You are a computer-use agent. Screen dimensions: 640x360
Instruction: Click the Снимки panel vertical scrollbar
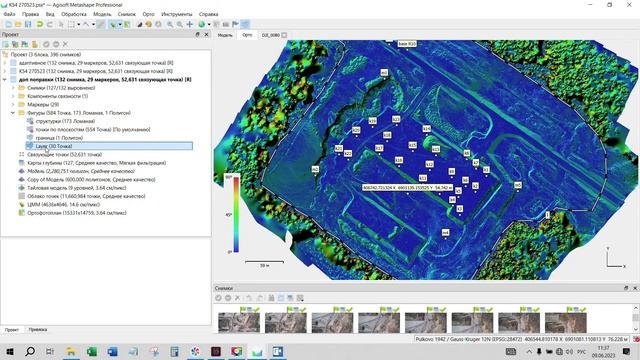(636, 318)
